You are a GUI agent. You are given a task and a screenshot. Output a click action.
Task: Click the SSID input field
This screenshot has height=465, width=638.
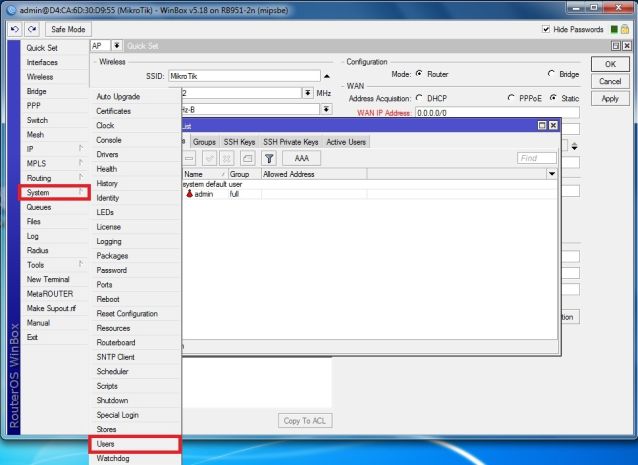coord(244,76)
